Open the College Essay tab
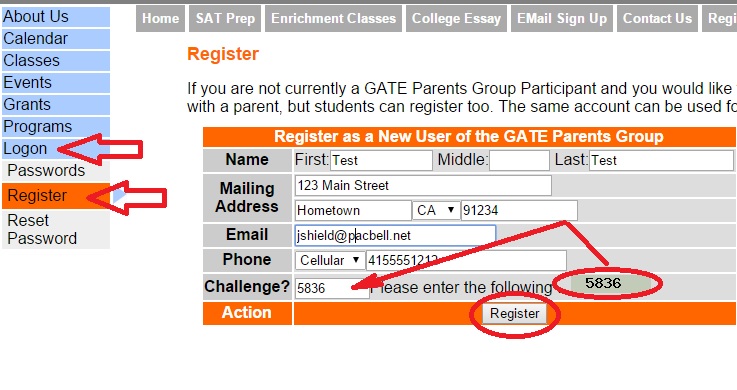Image resolution: width=737 pixels, height=390 pixels. pos(456,18)
